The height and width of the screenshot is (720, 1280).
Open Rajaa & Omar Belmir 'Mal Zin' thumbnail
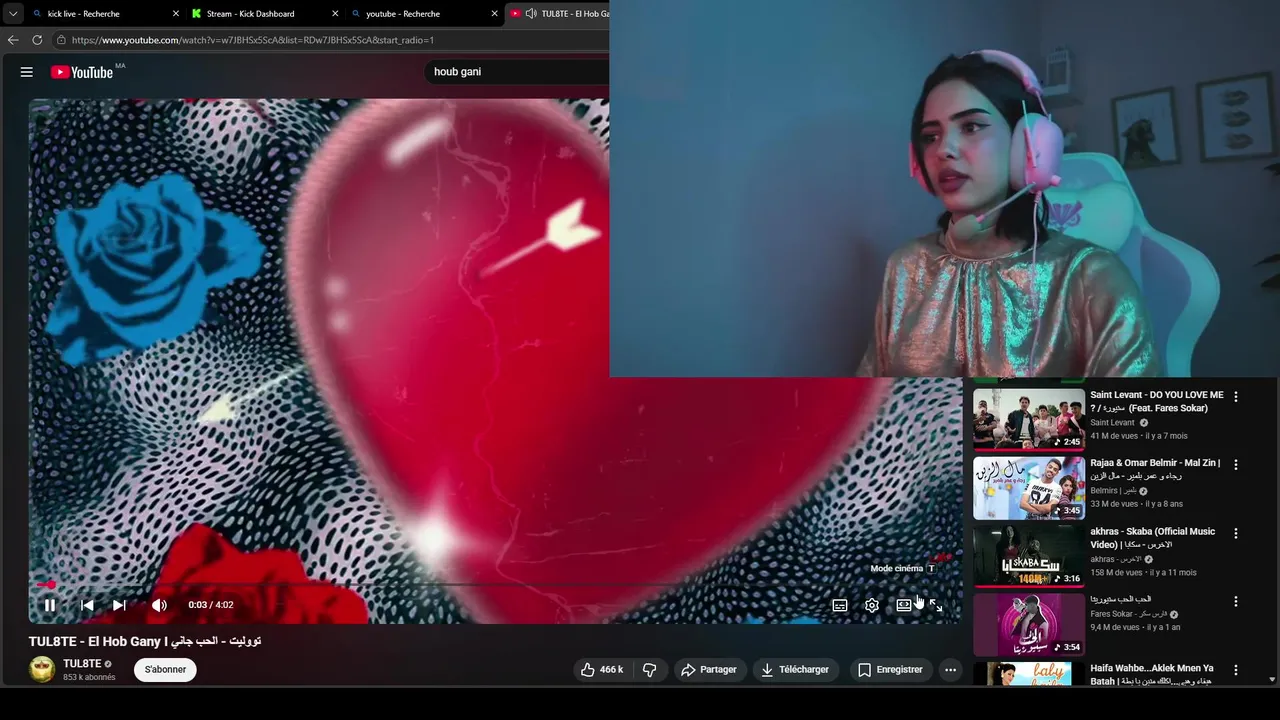tap(1029, 488)
